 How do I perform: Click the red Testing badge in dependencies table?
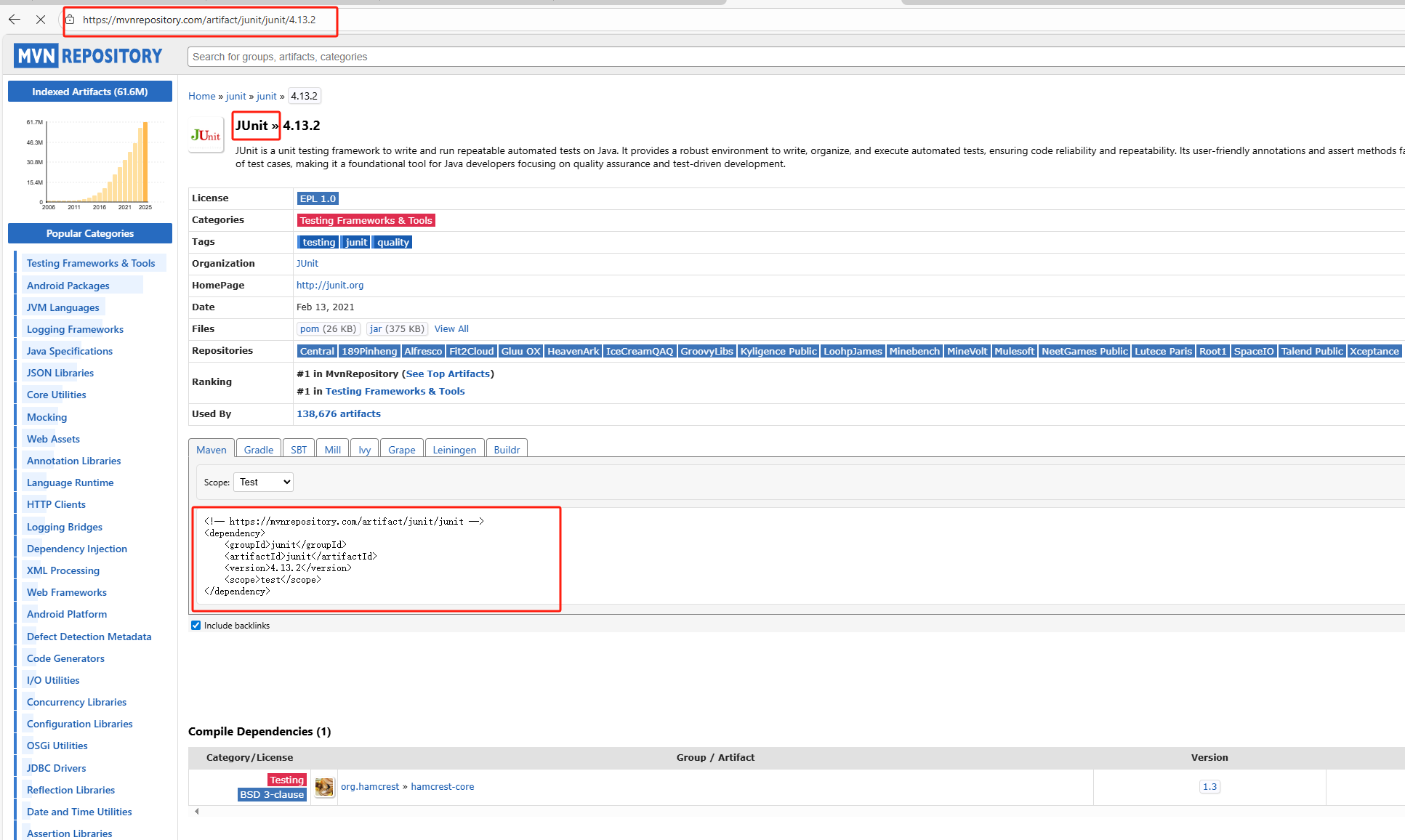287,780
